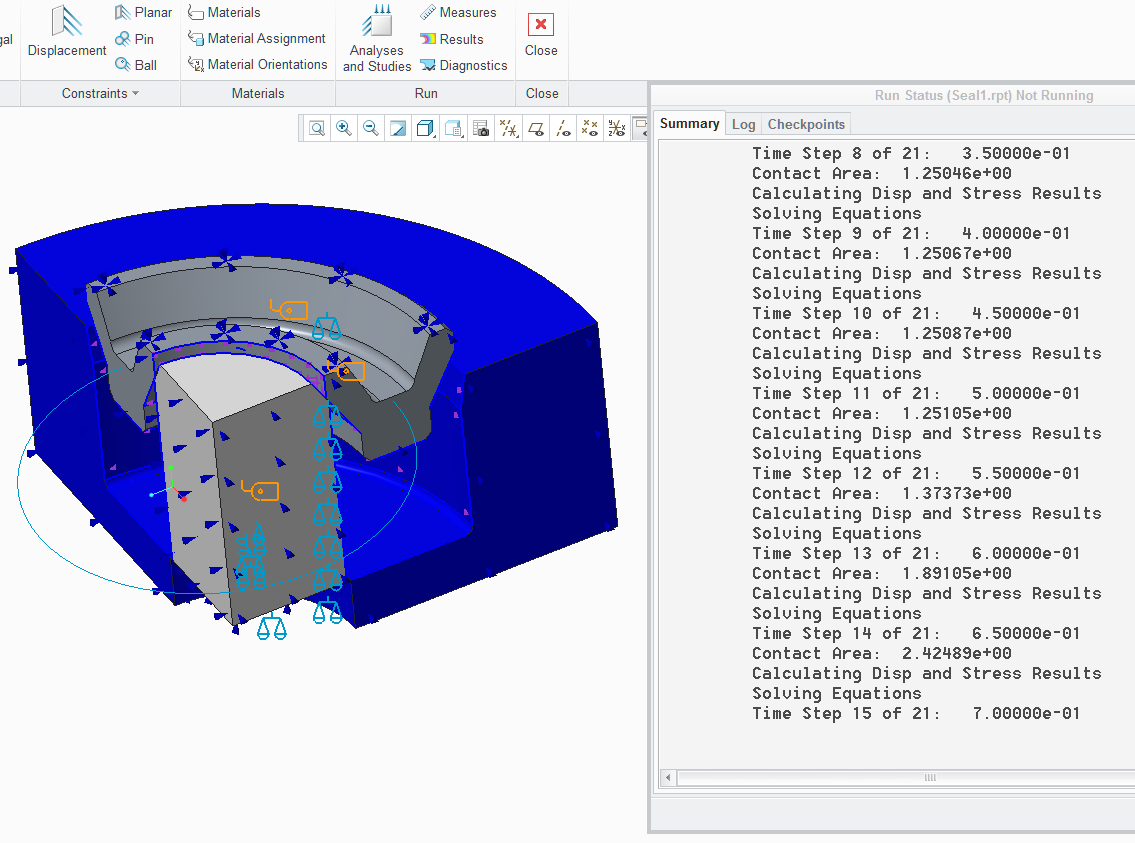Open the Materials library
1135x843 pixels.
click(224, 12)
